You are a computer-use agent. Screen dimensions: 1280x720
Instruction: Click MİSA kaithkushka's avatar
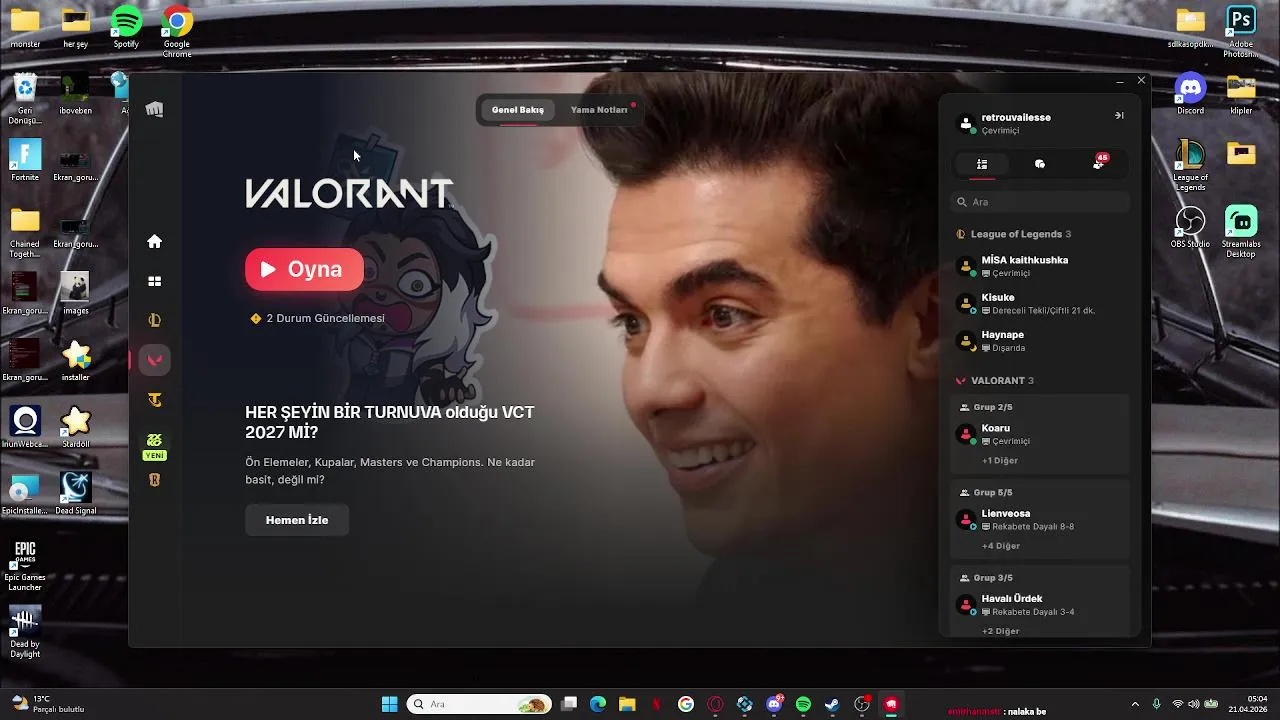[x=966, y=266]
